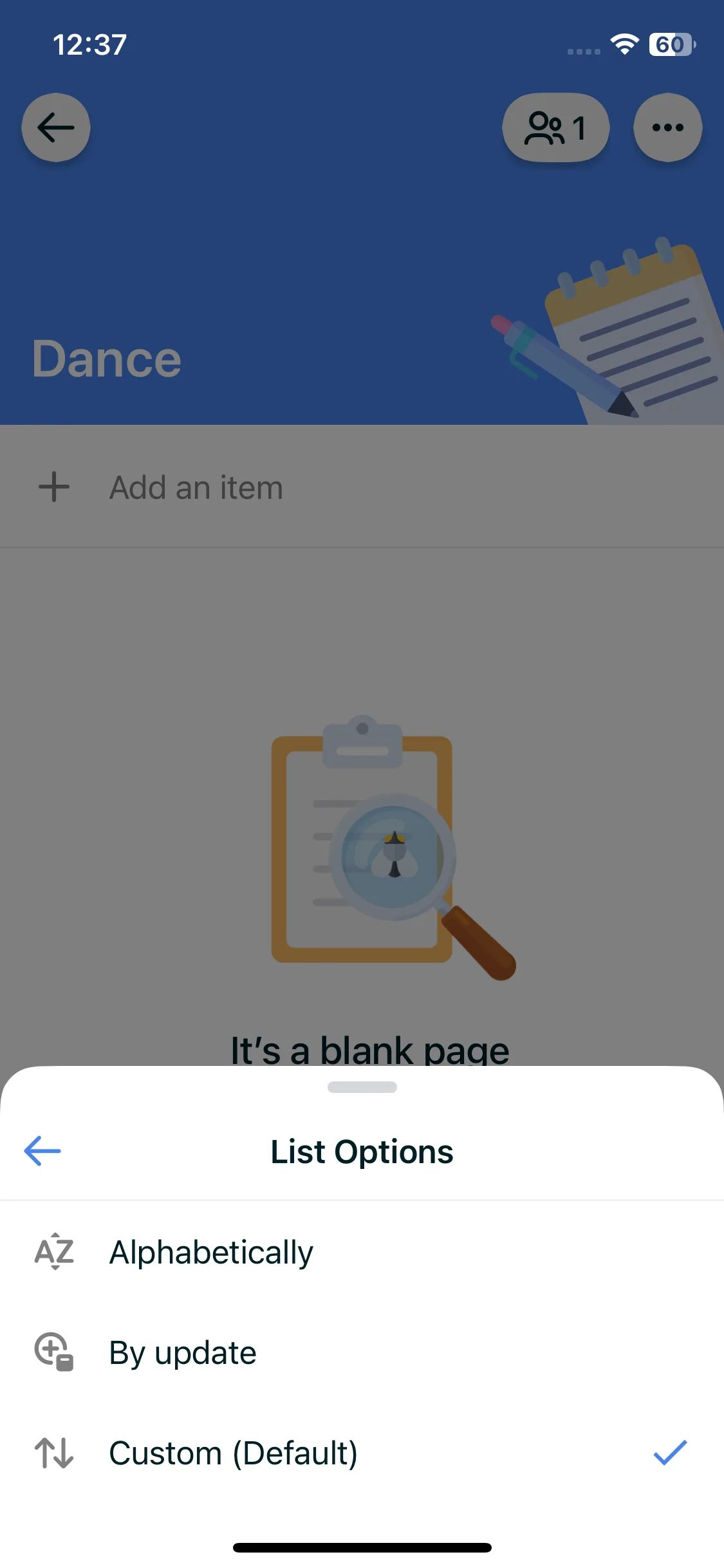Image resolution: width=724 pixels, height=1568 pixels.
Task: Tap the sheet grabber handle to collapse
Action: click(362, 1087)
